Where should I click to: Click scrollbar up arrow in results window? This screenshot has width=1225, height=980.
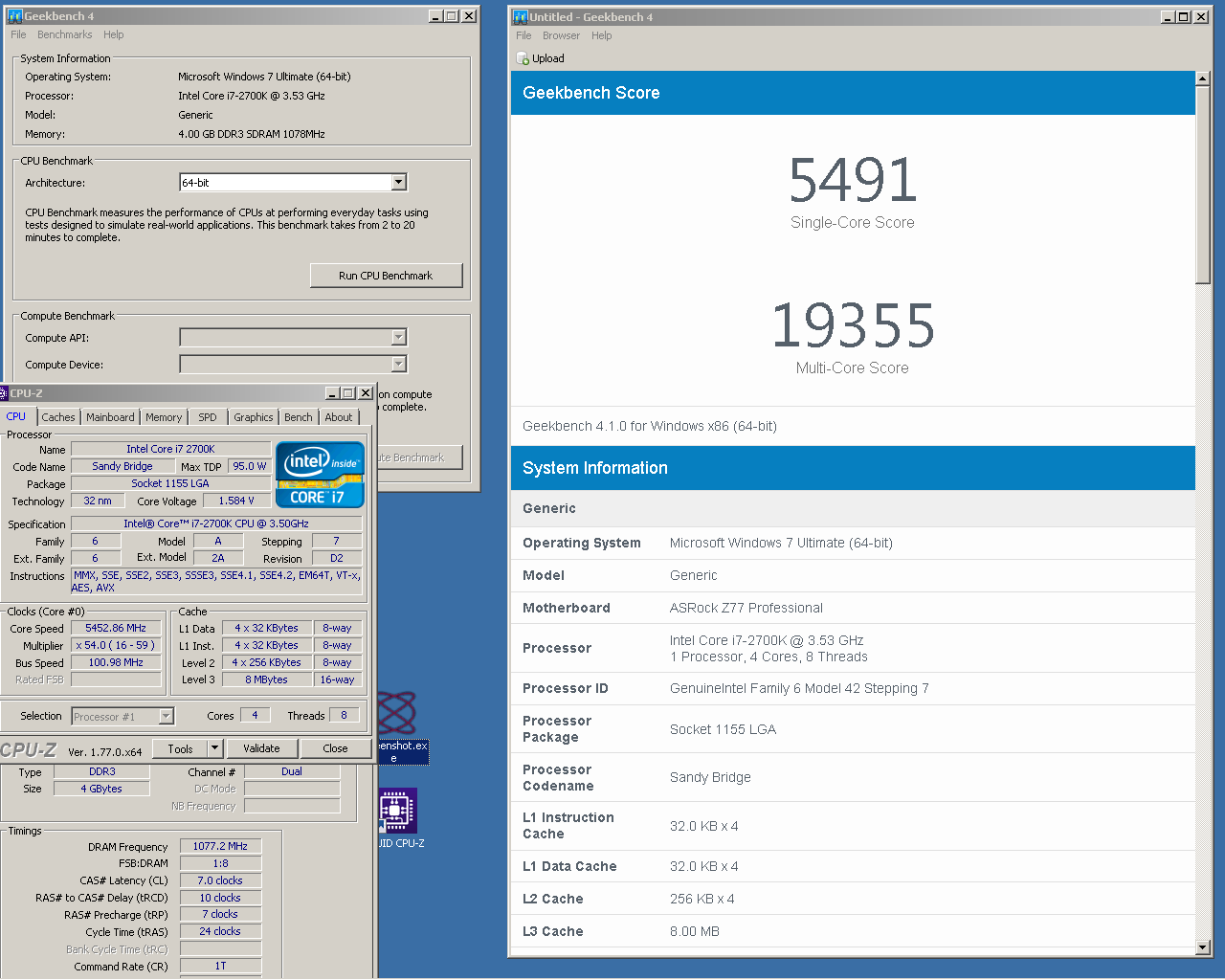tap(1203, 79)
